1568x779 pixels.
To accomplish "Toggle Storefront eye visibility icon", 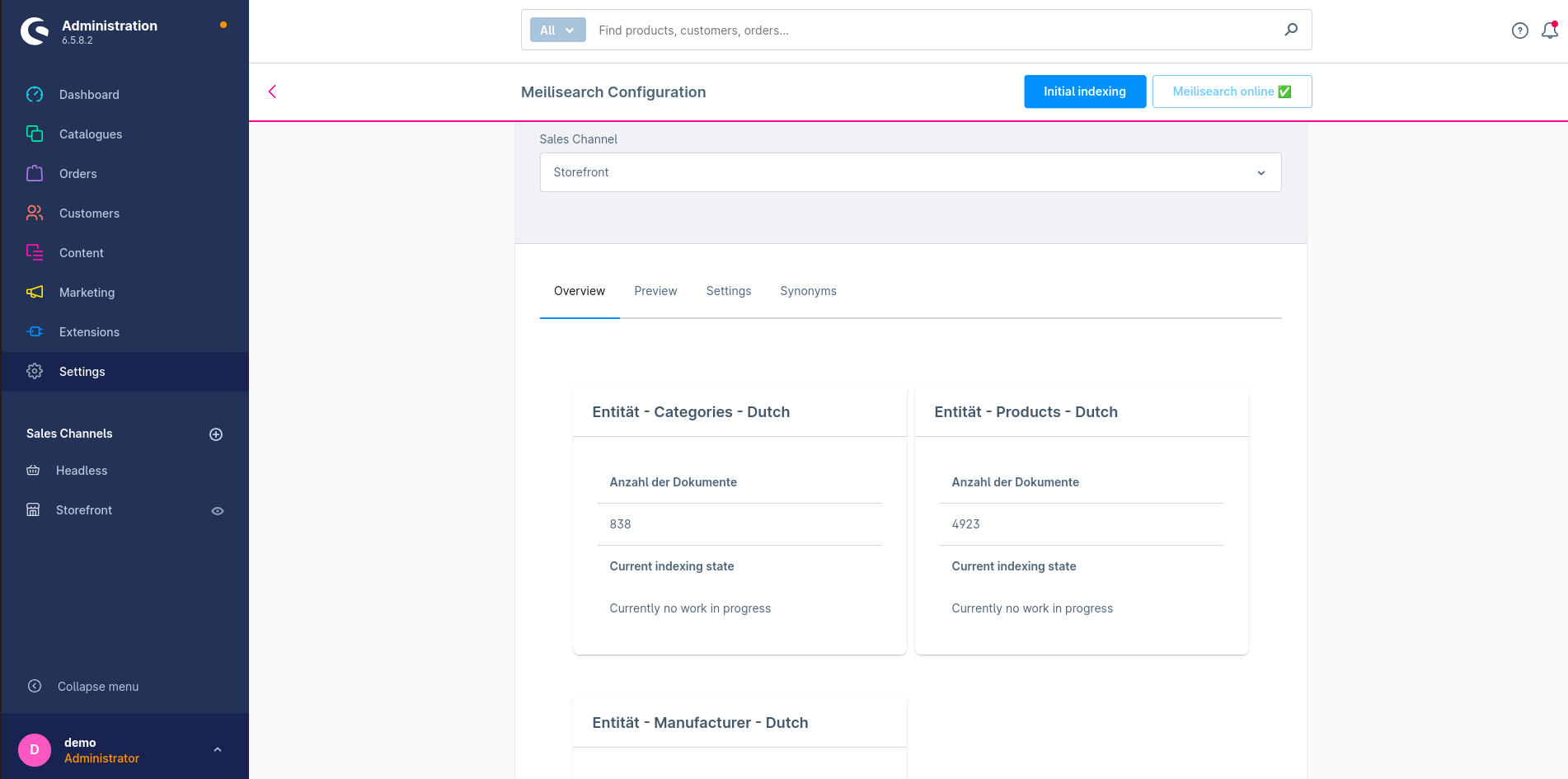I will [x=218, y=511].
